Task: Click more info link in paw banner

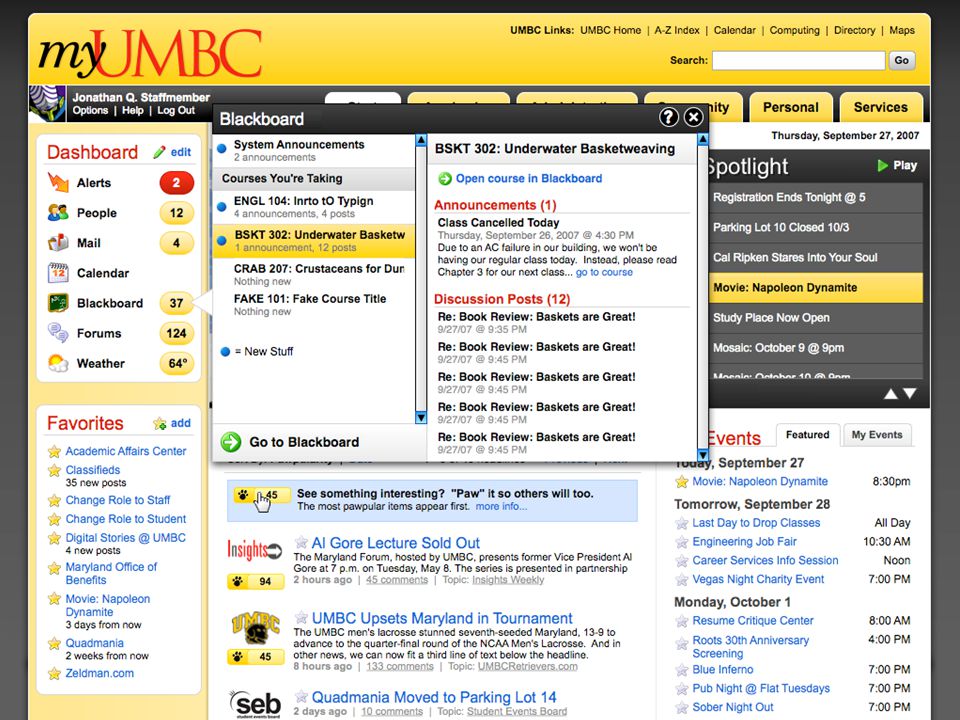Action: pos(501,506)
